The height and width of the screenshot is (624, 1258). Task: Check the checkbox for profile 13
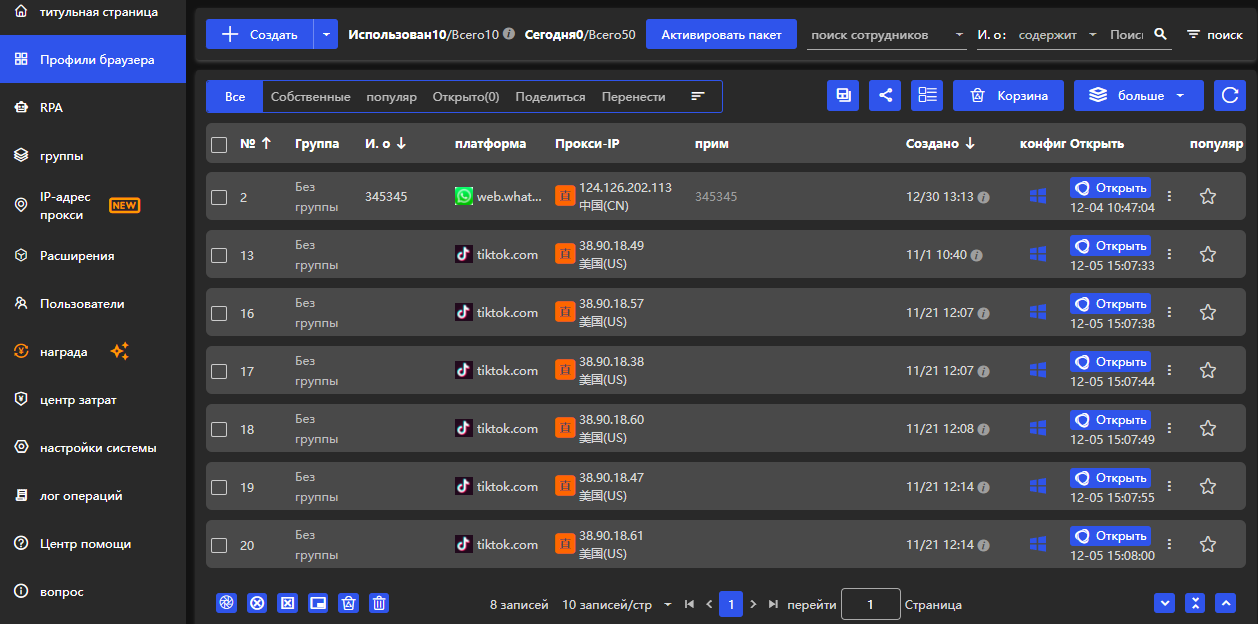pos(219,256)
